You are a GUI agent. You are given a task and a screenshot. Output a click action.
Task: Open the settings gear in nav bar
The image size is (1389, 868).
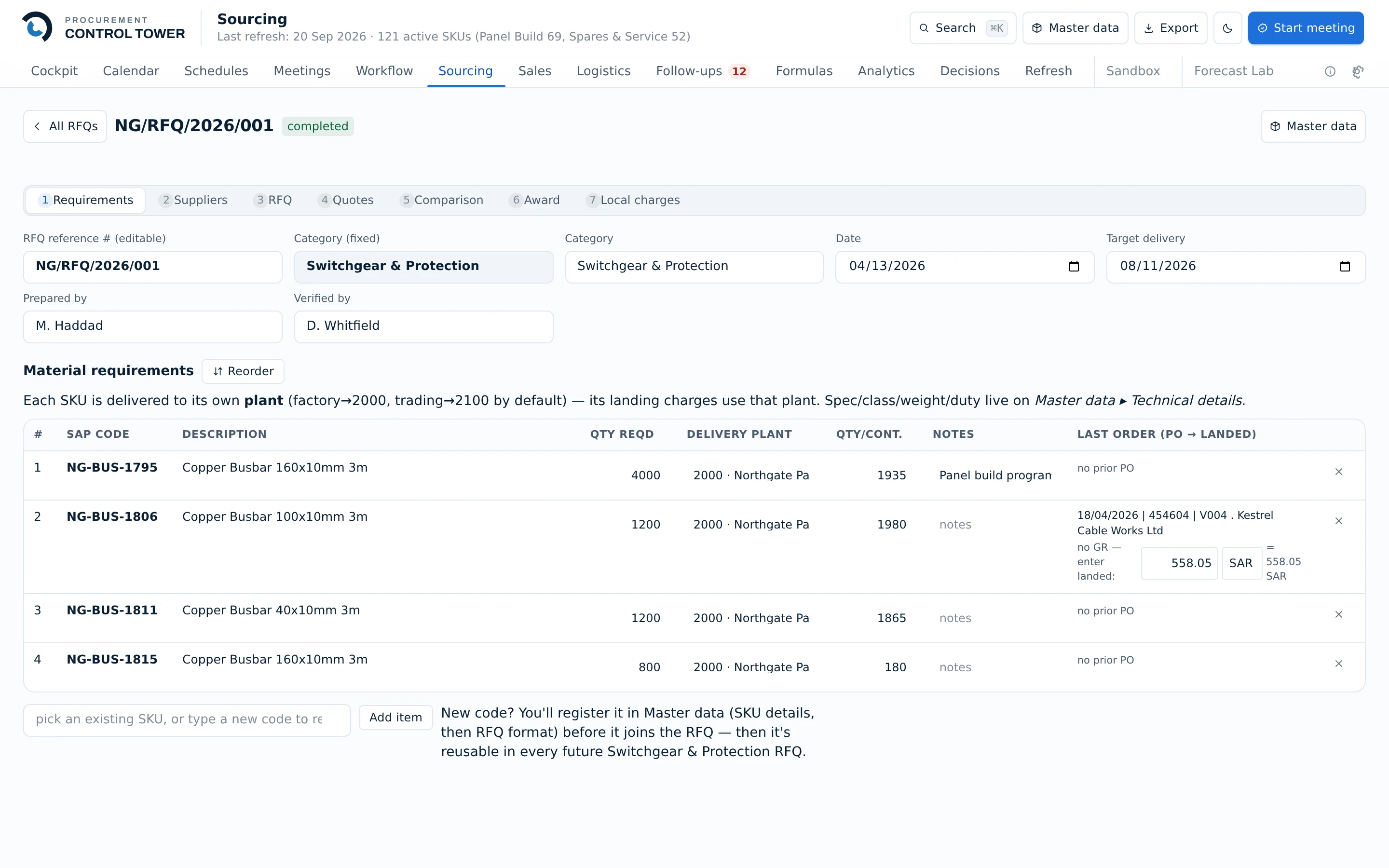pos(1358,71)
